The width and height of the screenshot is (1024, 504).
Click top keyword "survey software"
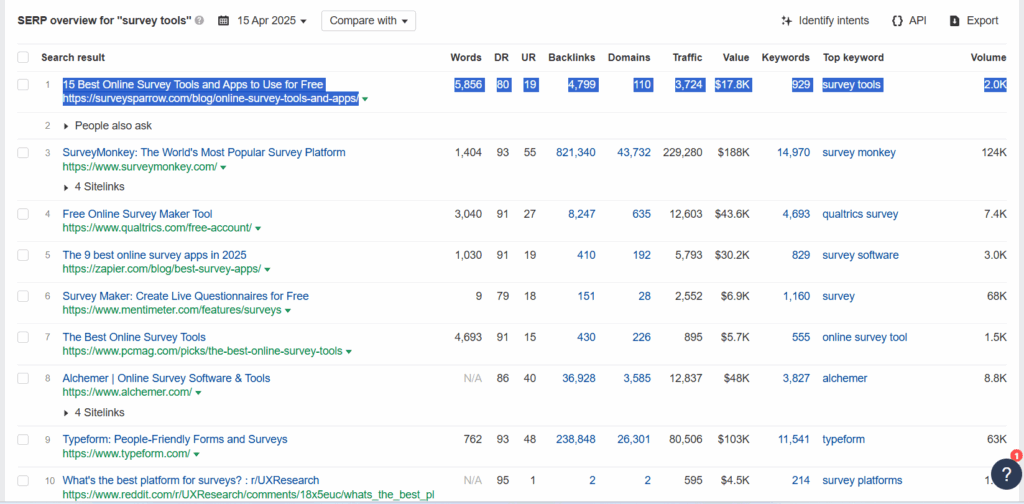tap(860, 255)
